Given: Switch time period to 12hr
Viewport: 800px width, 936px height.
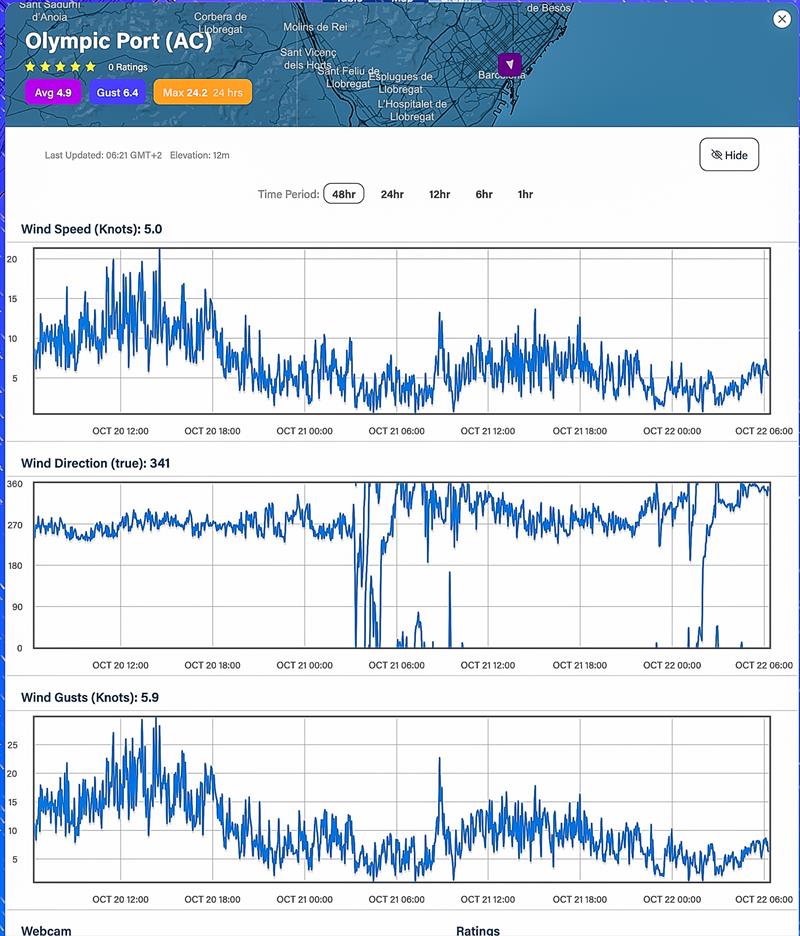Looking at the screenshot, I should coord(439,194).
